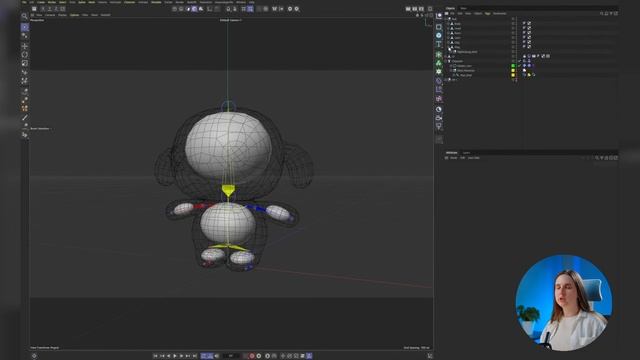The image size is (640, 360).
Task: Select the diagonal line knife tool
Action: tap(25, 118)
